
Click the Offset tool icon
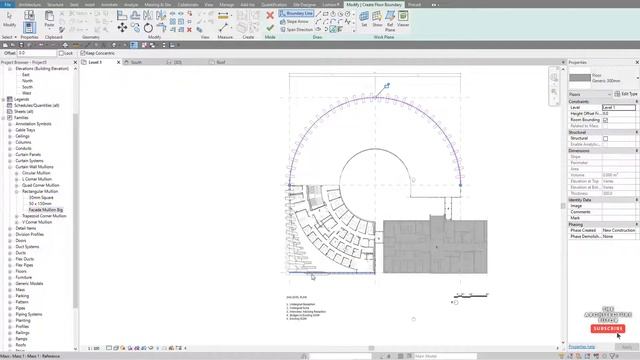point(135,16)
